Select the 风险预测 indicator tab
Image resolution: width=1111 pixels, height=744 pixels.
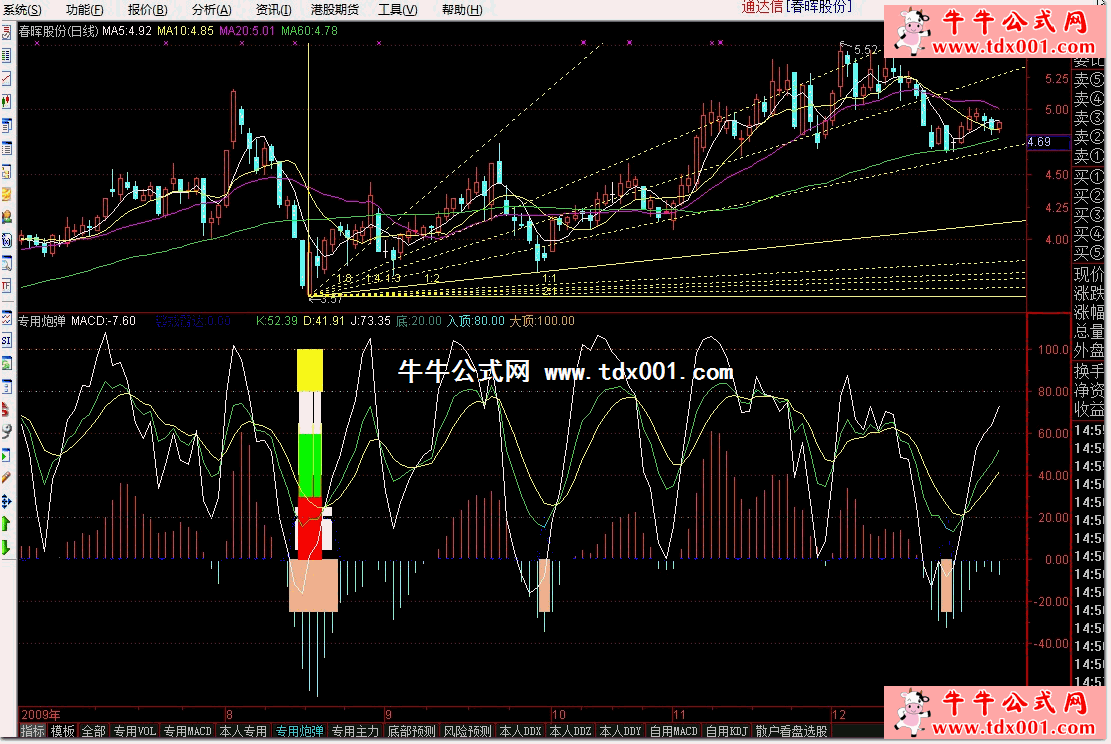[x=468, y=731]
